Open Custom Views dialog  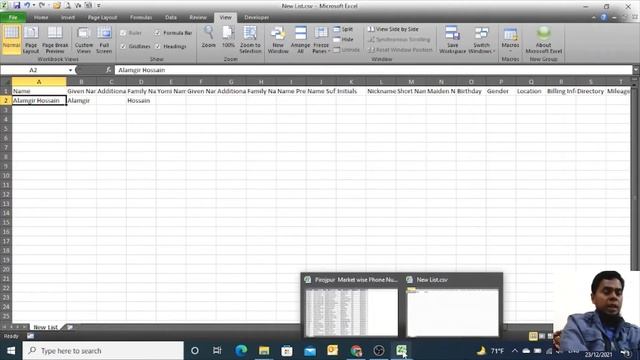(x=84, y=39)
